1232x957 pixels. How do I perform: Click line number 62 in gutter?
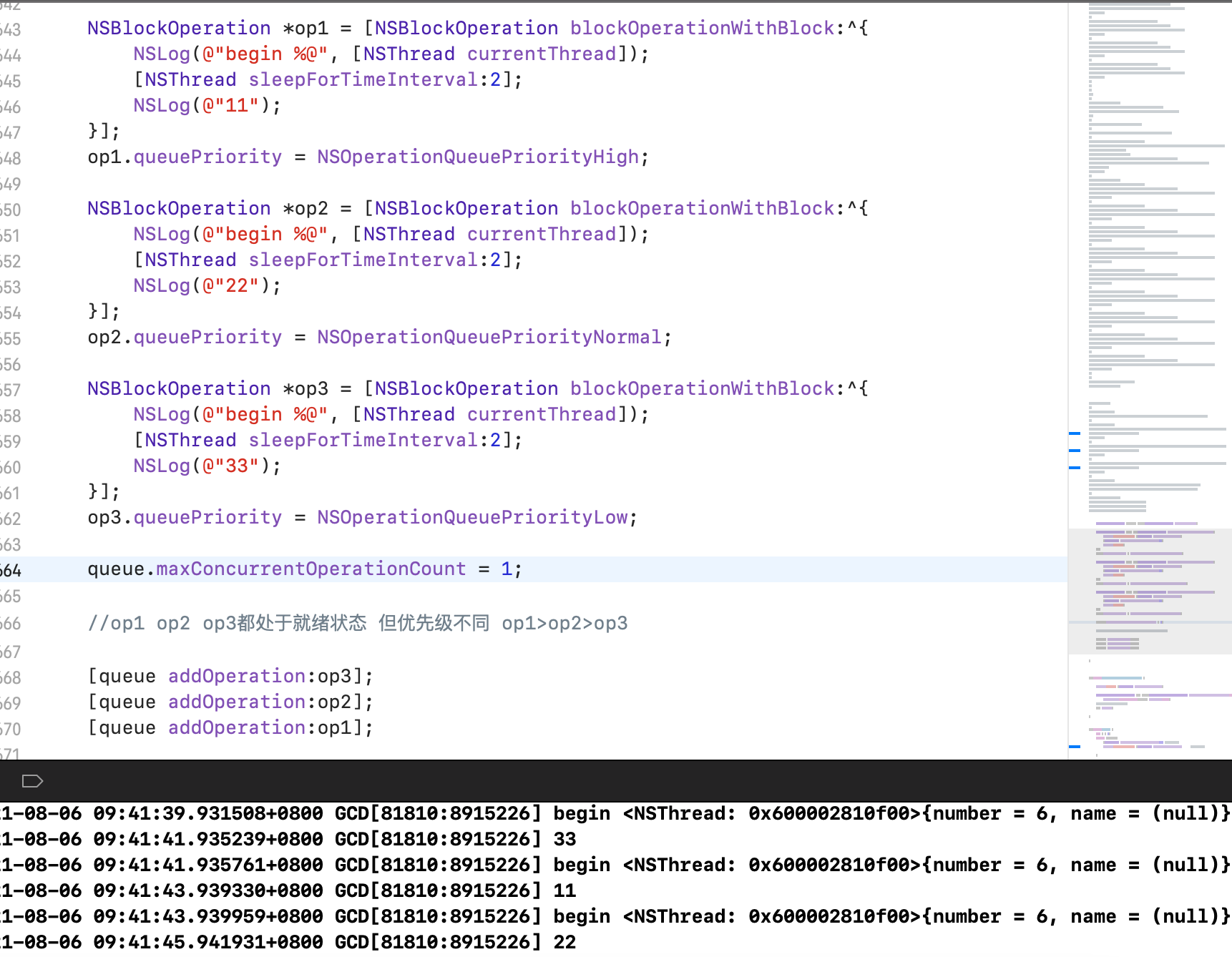(11, 519)
